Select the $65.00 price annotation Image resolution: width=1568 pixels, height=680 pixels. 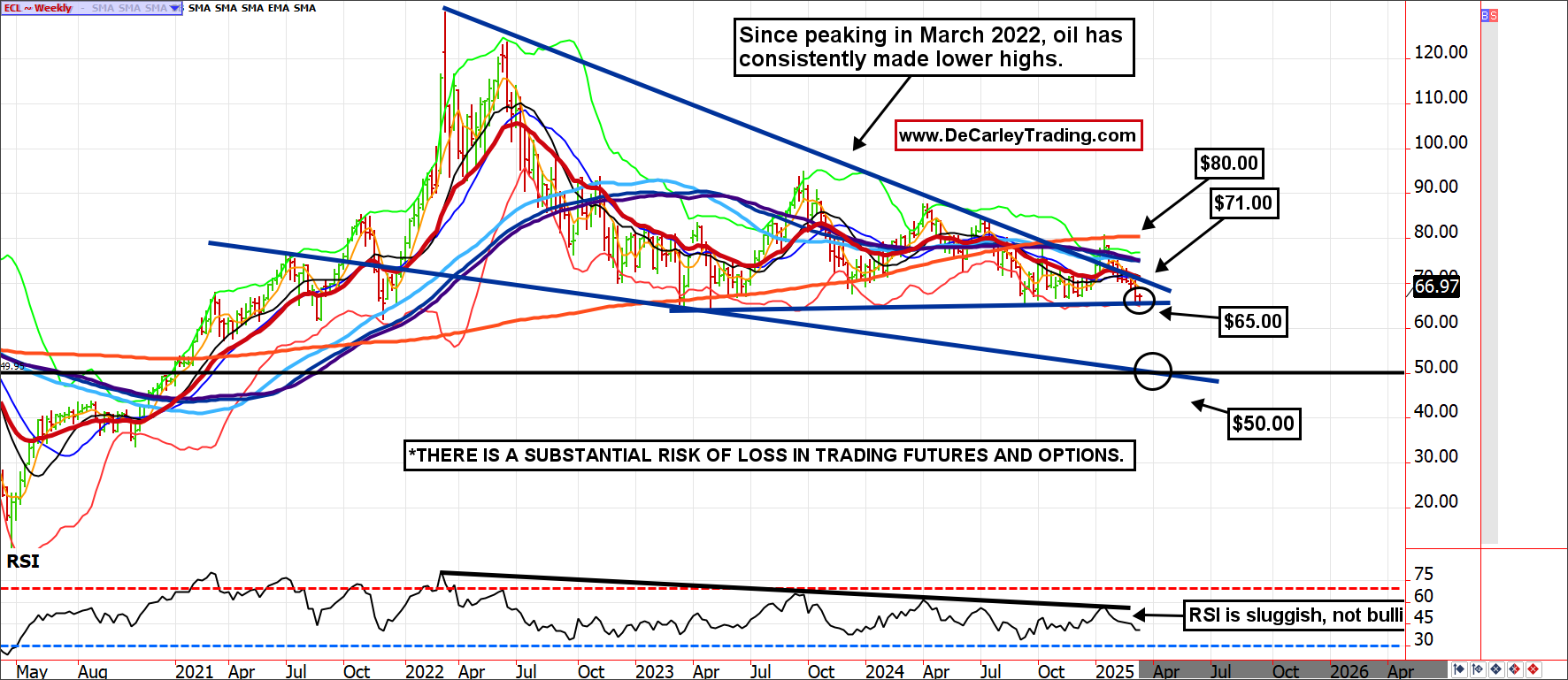click(1252, 321)
